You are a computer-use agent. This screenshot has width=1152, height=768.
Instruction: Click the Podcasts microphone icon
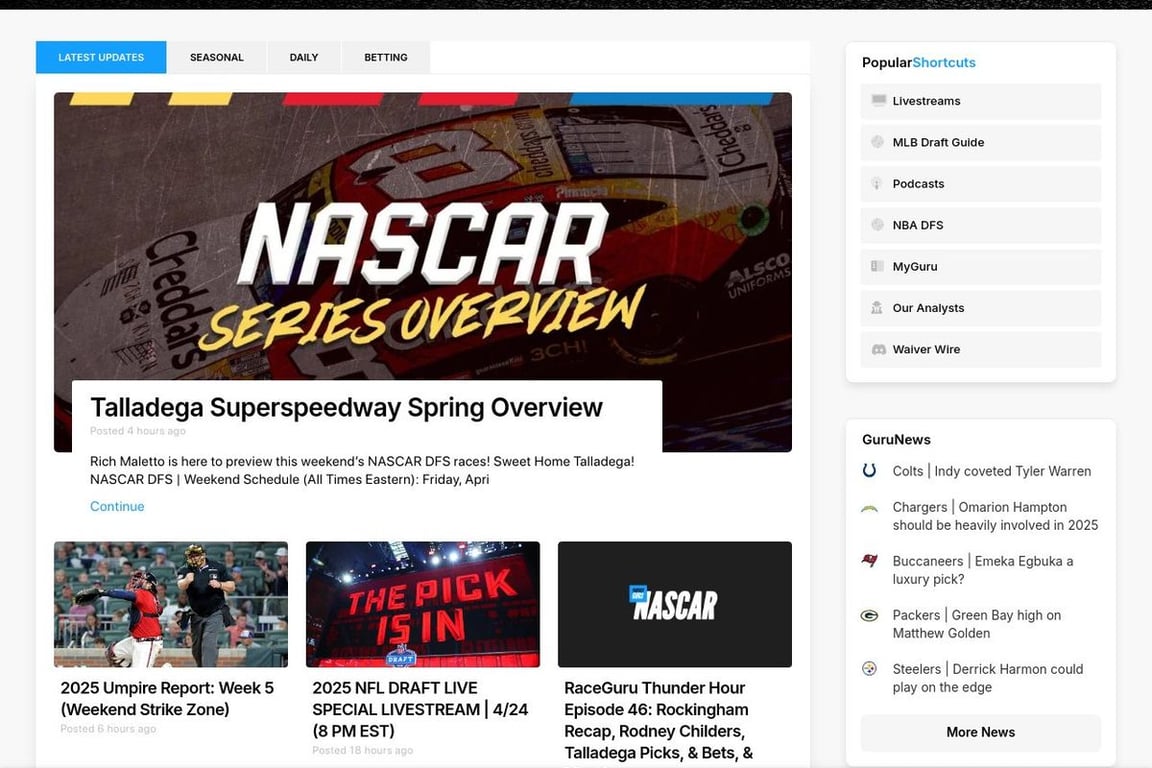click(x=876, y=184)
